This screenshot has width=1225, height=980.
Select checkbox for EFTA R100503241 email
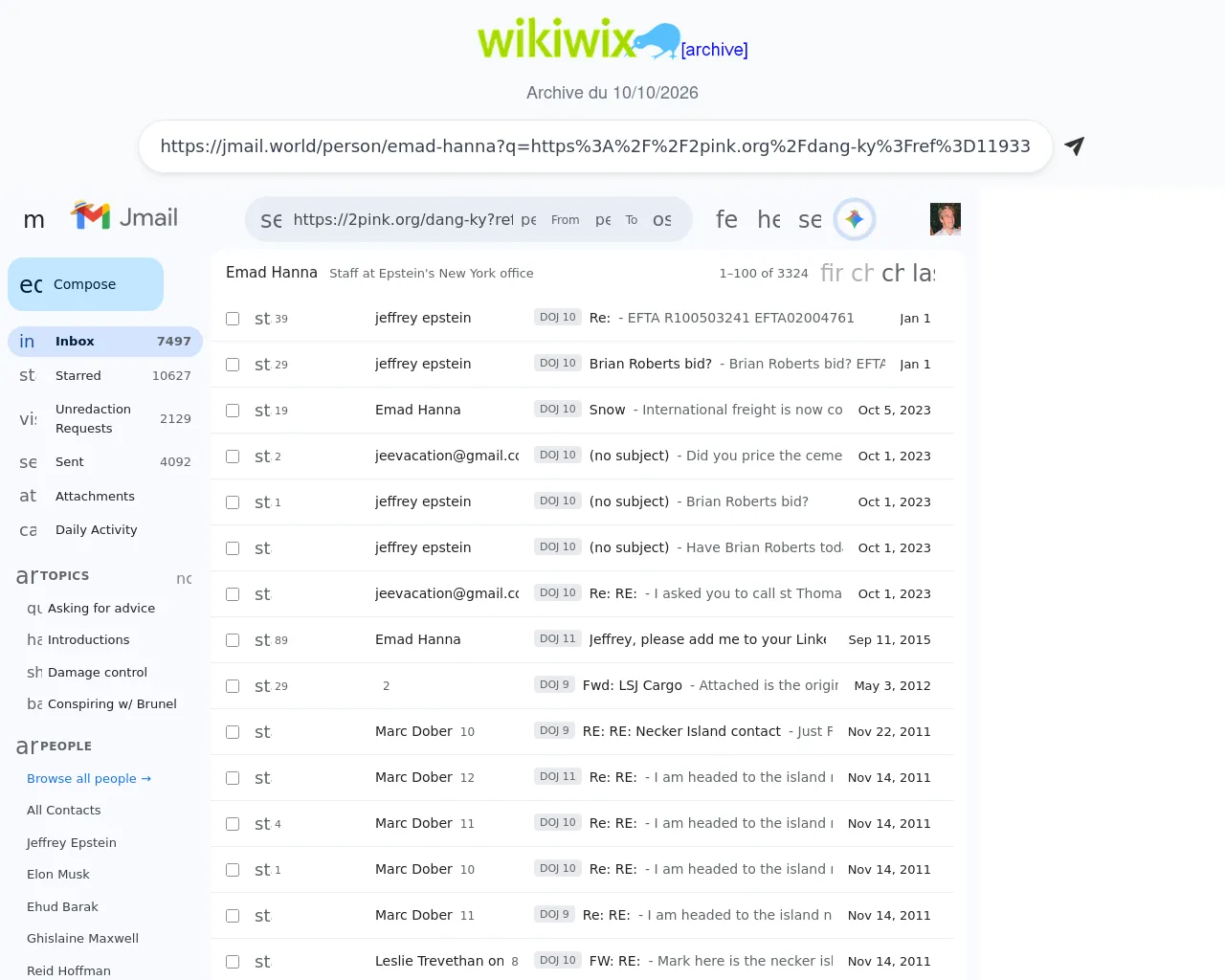coord(233,319)
